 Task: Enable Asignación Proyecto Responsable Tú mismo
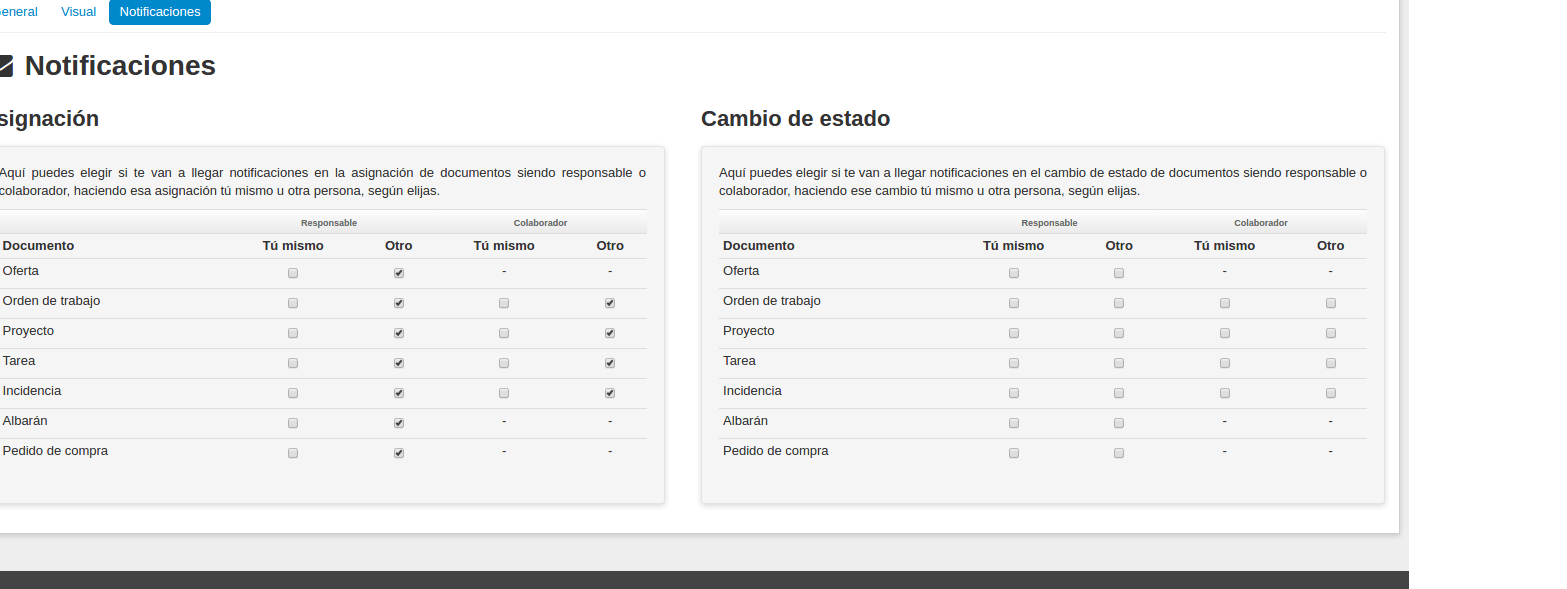[x=293, y=333]
